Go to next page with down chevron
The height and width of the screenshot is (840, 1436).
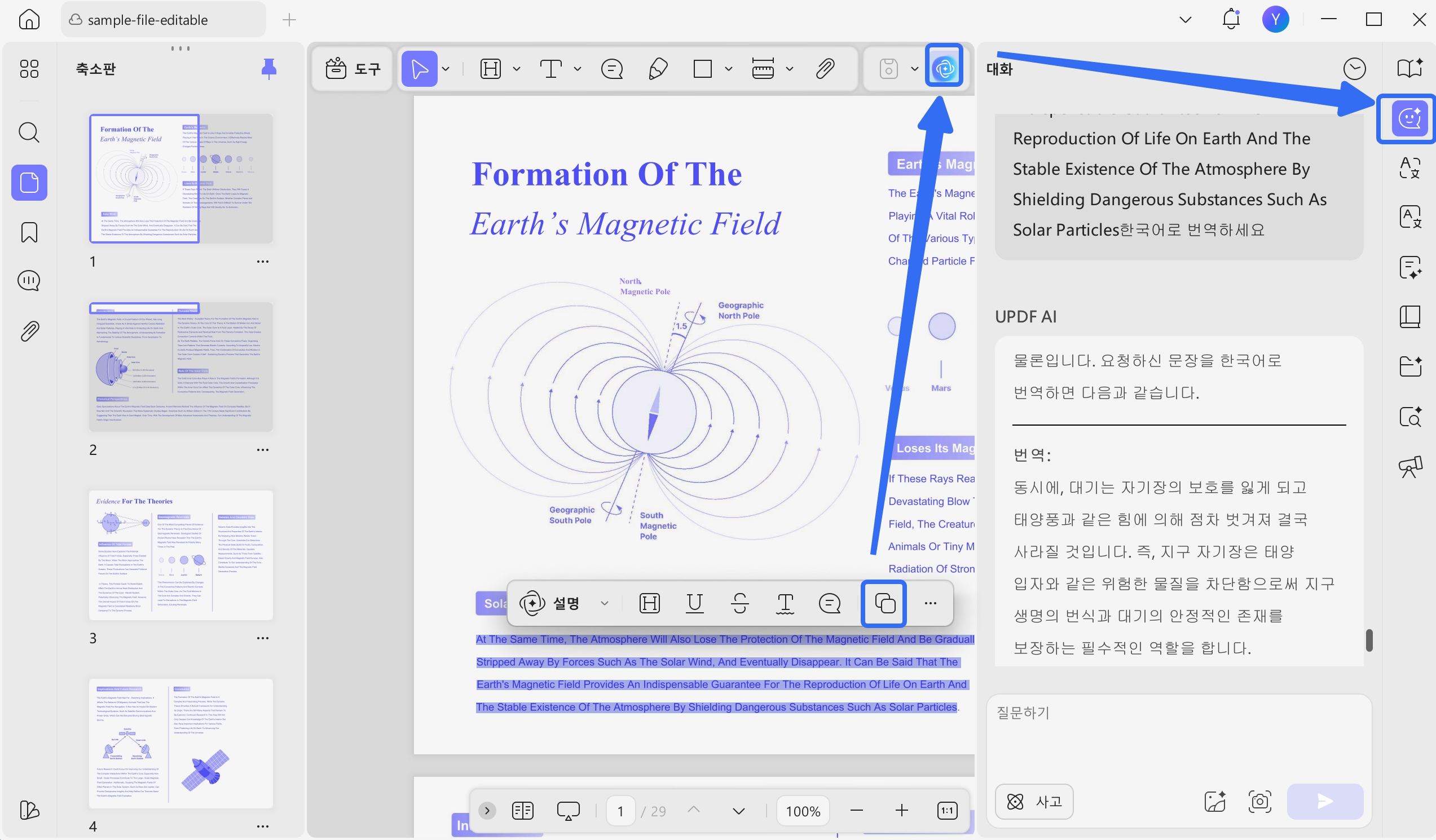738,810
